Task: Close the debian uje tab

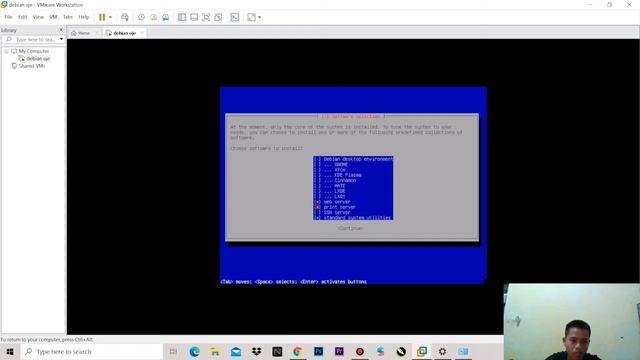Action: point(142,33)
